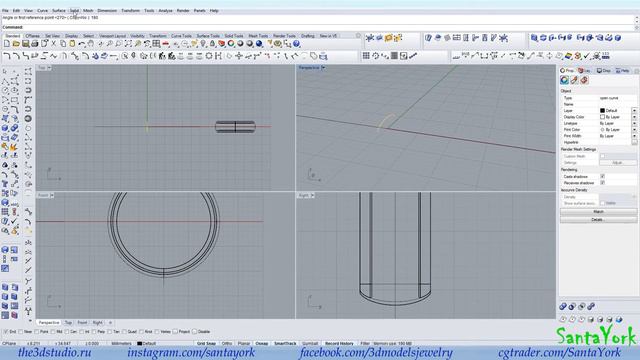Enable the Near osnap checkbox

click(x=20, y=332)
